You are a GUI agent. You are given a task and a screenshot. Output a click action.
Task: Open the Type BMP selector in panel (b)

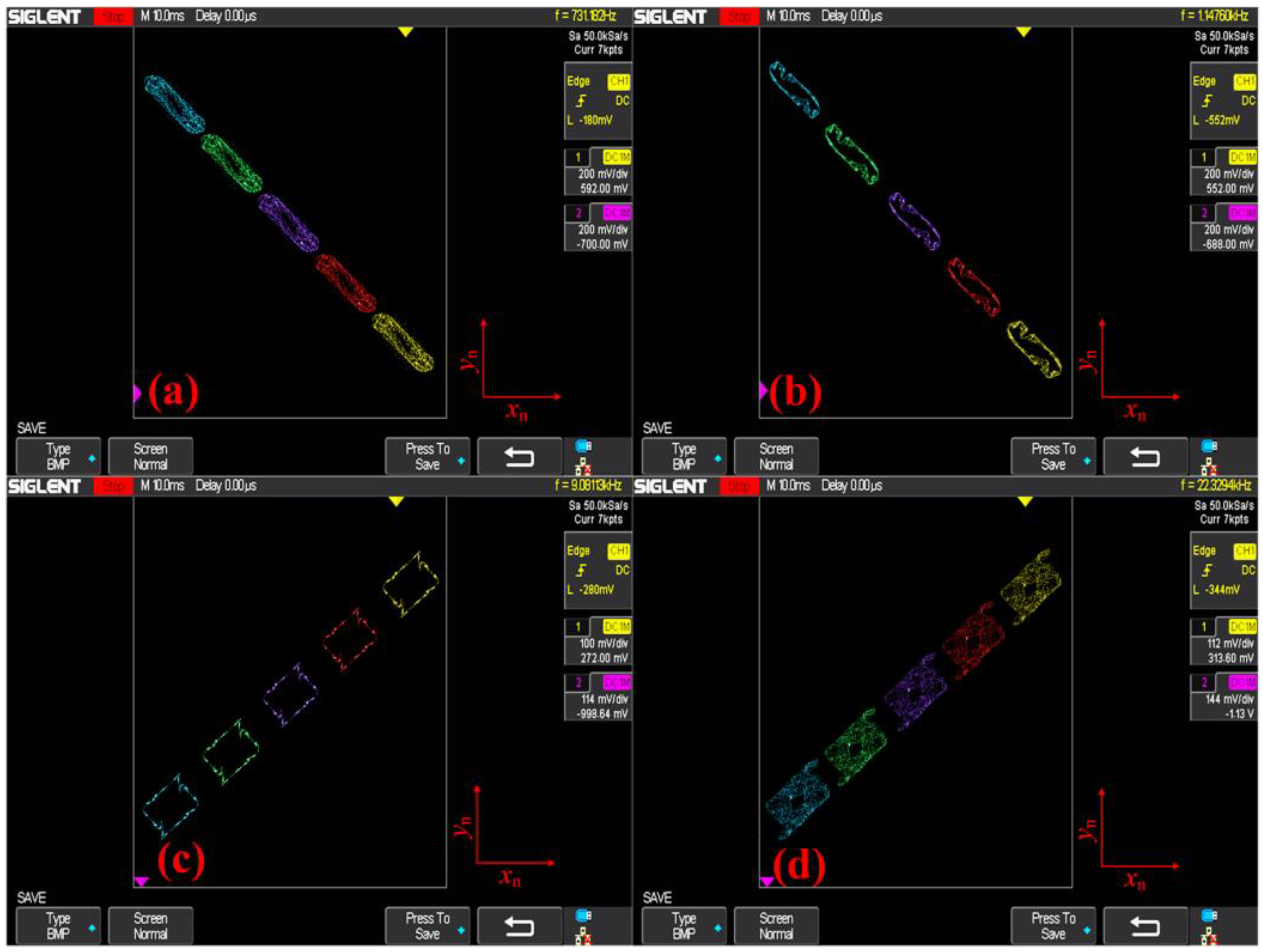coord(685,457)
